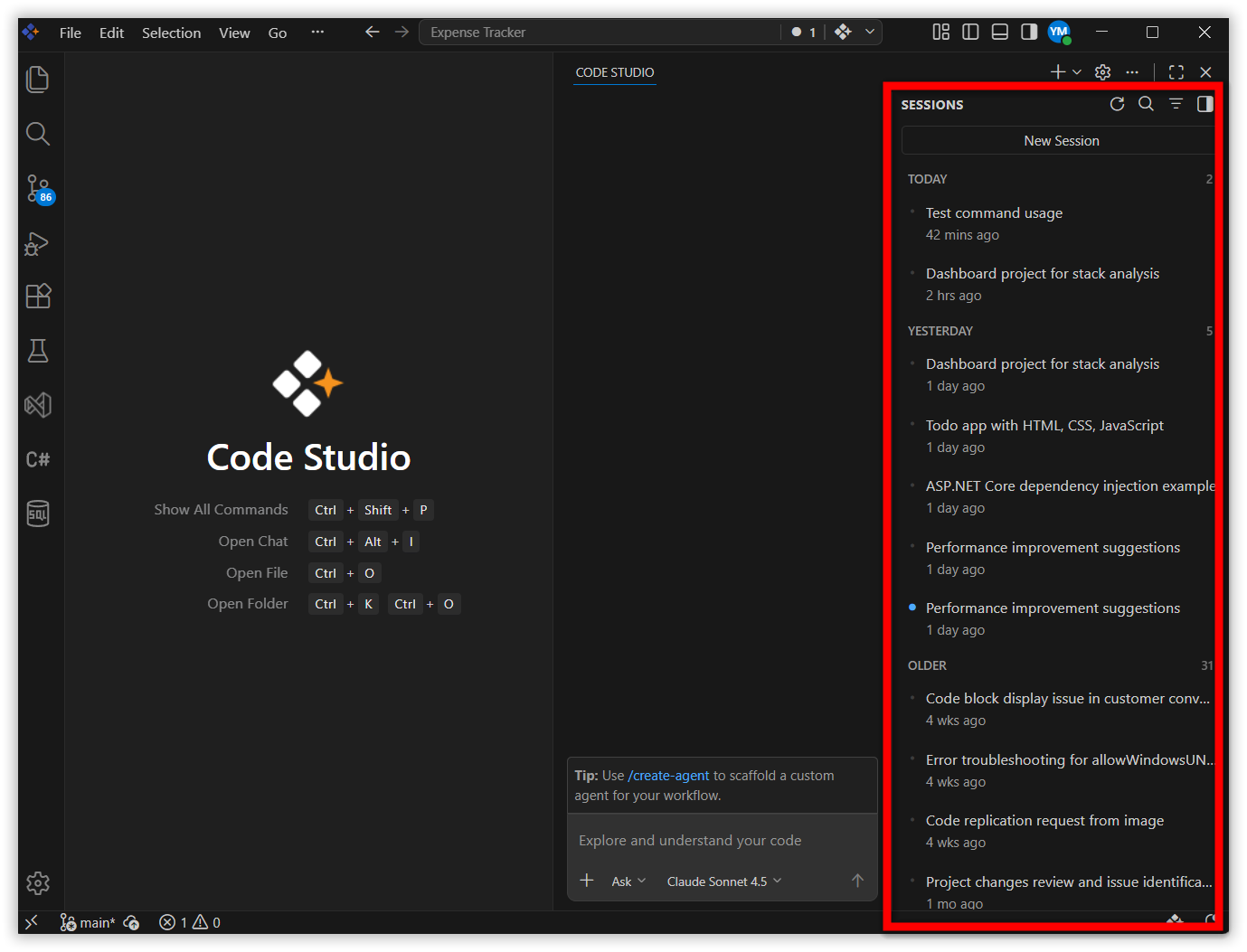This screenshot has width=1247, height=952.
Task: Publish changes with the cloud sync icon
Action: point(132,922)
